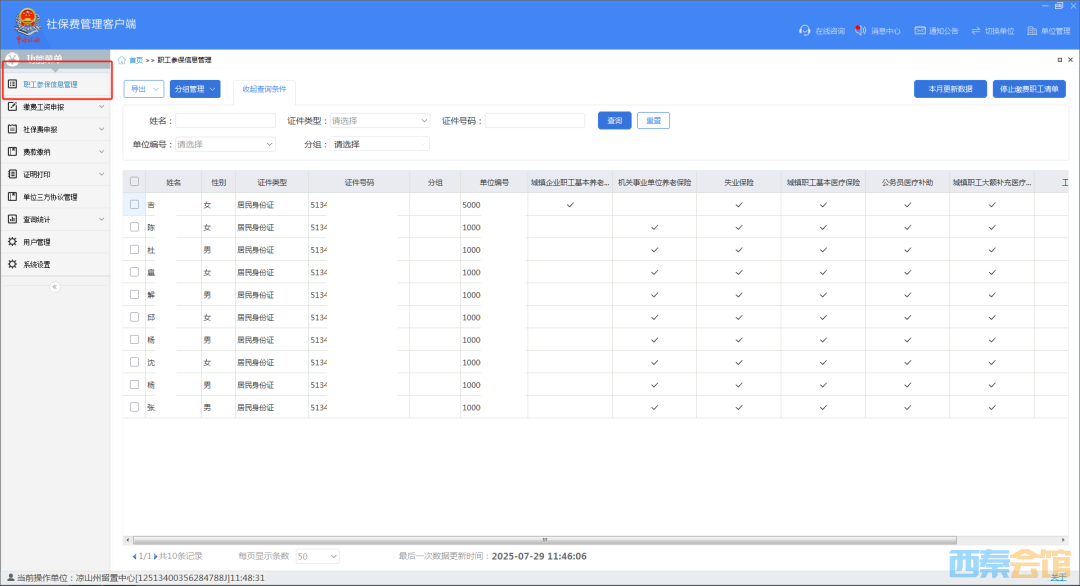Click the 本月更新数据 button
The image size is (1080, 586).
pyautogui.click(x=950, y=89)
